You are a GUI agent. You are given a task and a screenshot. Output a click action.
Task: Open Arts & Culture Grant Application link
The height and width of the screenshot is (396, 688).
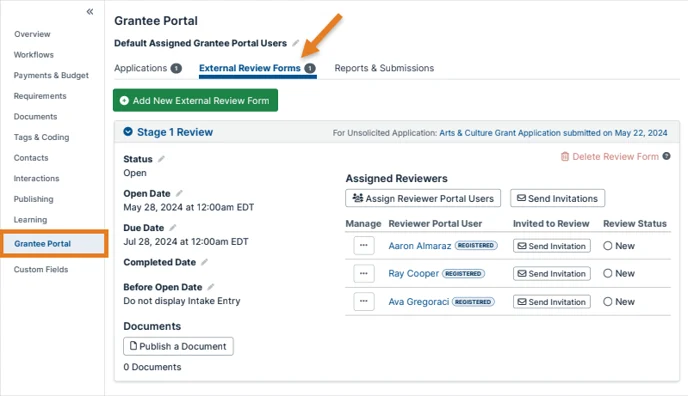coord(553,133)
